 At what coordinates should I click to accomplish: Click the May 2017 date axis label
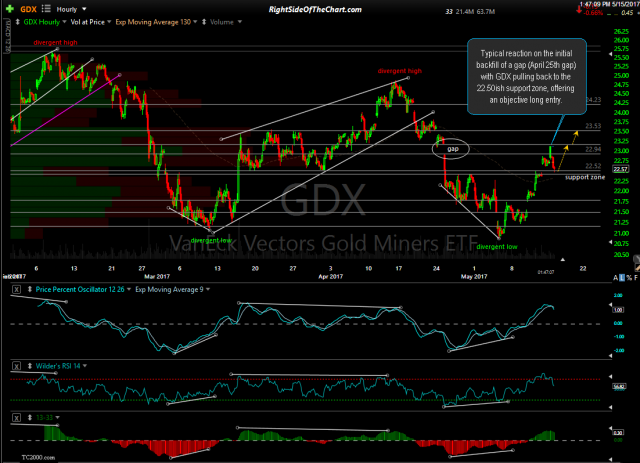474,276
